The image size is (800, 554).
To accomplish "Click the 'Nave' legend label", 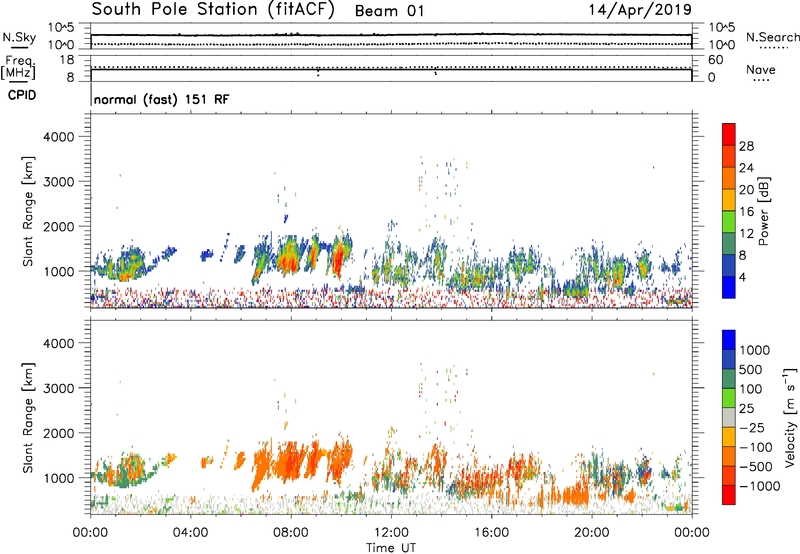I will 761,70.
